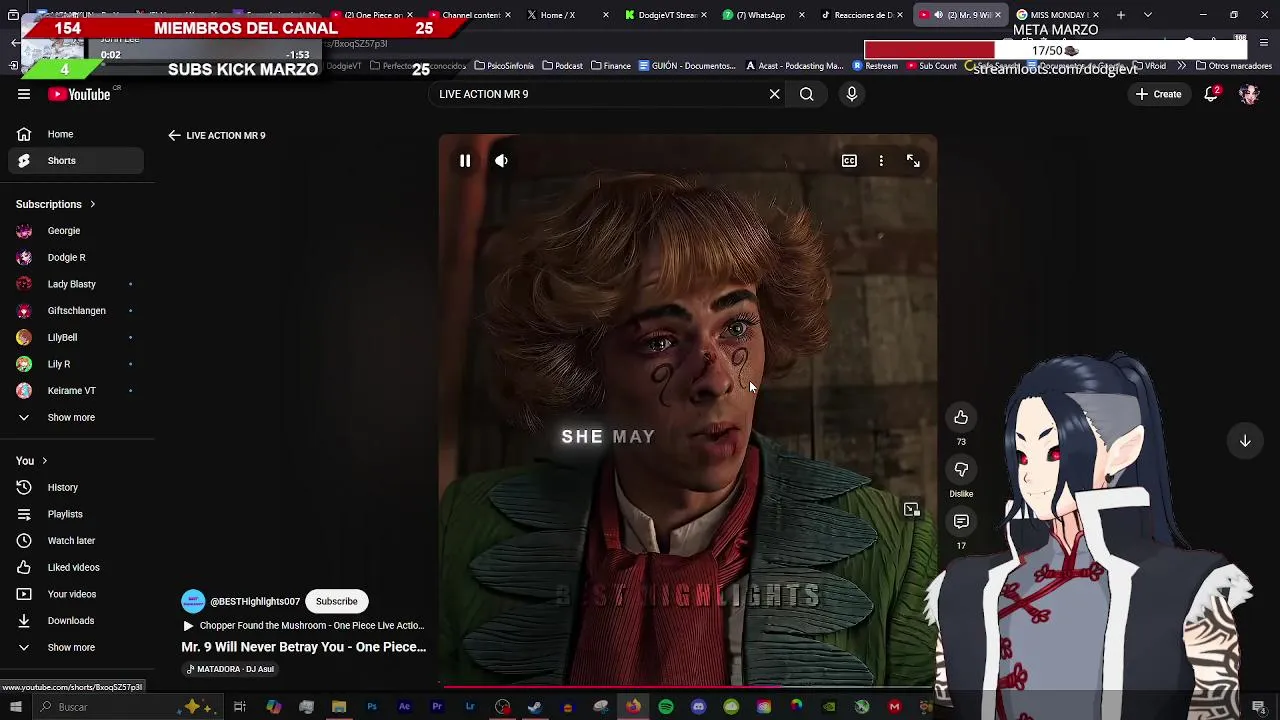Click the magnifying glass search button

(806, 94)
